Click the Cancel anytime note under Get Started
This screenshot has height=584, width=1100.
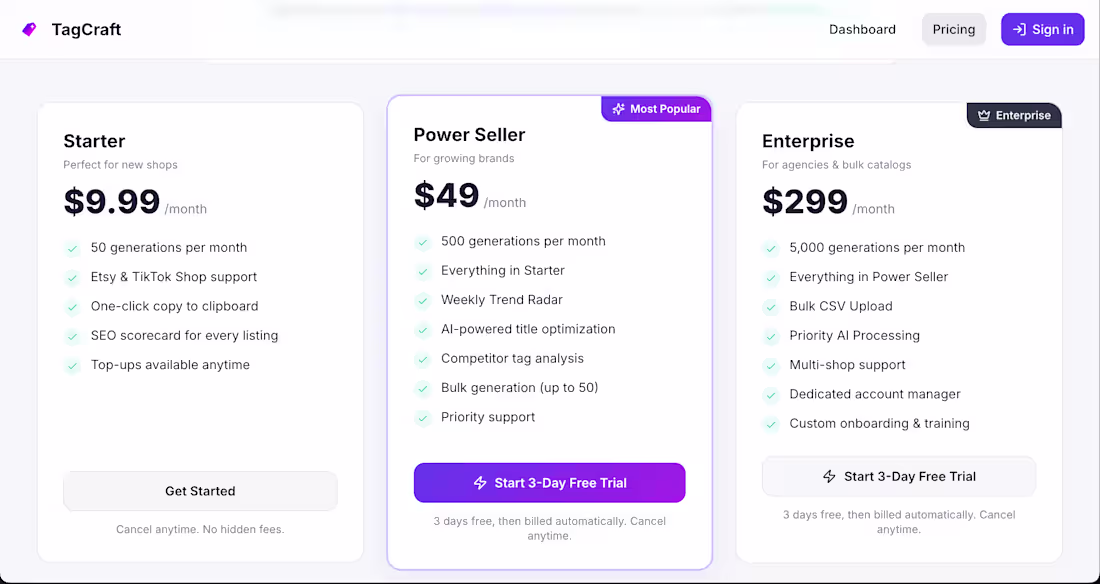pyautogui.click(x=200, y=529)
